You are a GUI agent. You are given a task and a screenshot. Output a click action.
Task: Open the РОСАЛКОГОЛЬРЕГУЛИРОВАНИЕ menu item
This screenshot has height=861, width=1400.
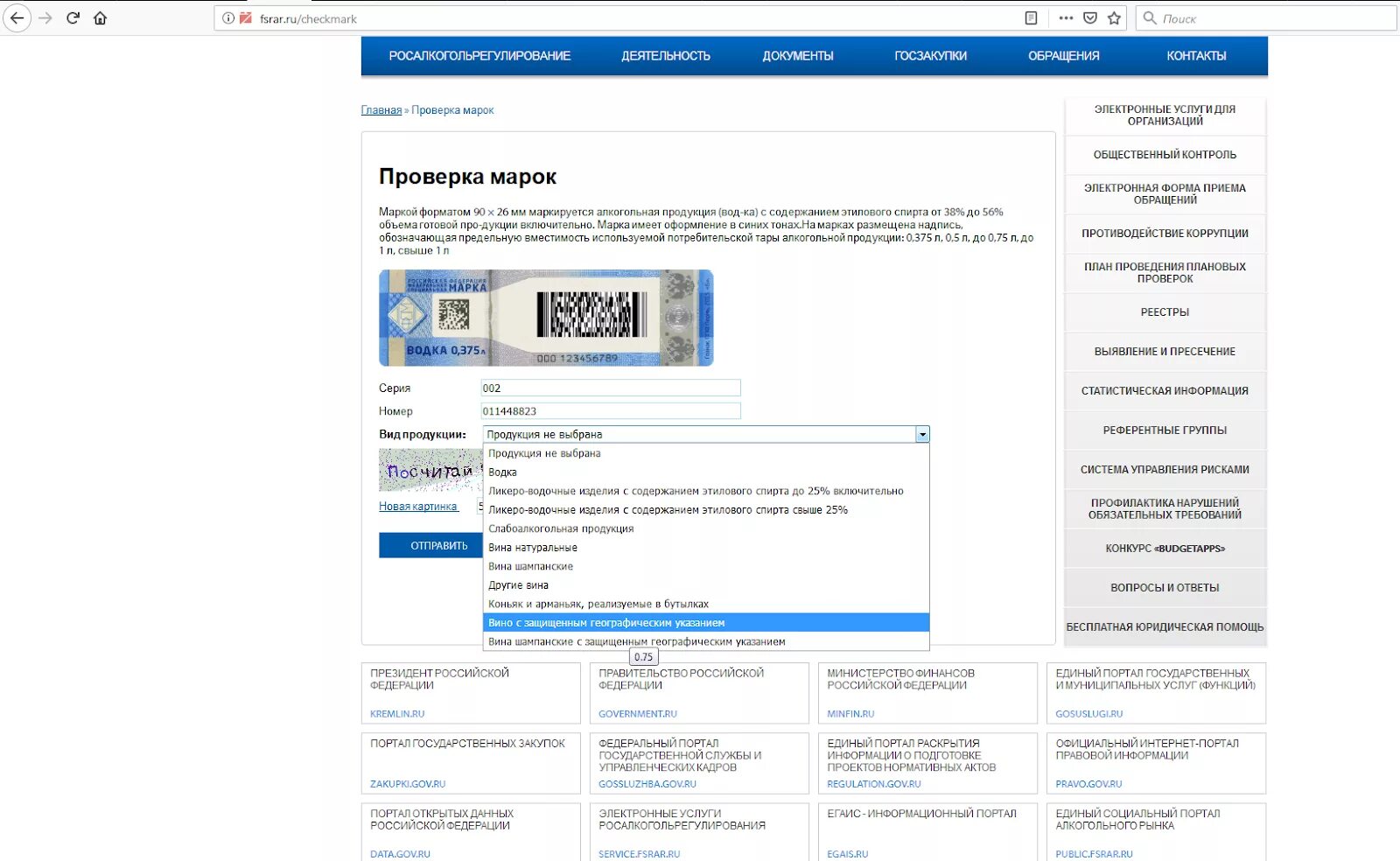click(x=479, y=56)
